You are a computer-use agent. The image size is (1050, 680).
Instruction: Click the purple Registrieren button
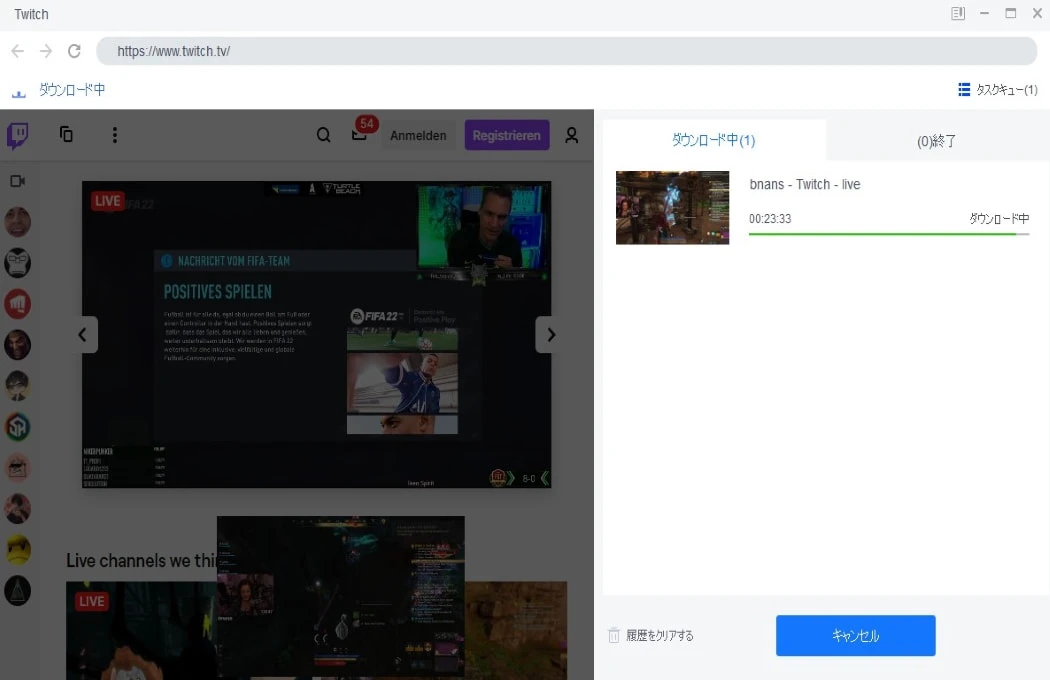click(x=507, y=134)
